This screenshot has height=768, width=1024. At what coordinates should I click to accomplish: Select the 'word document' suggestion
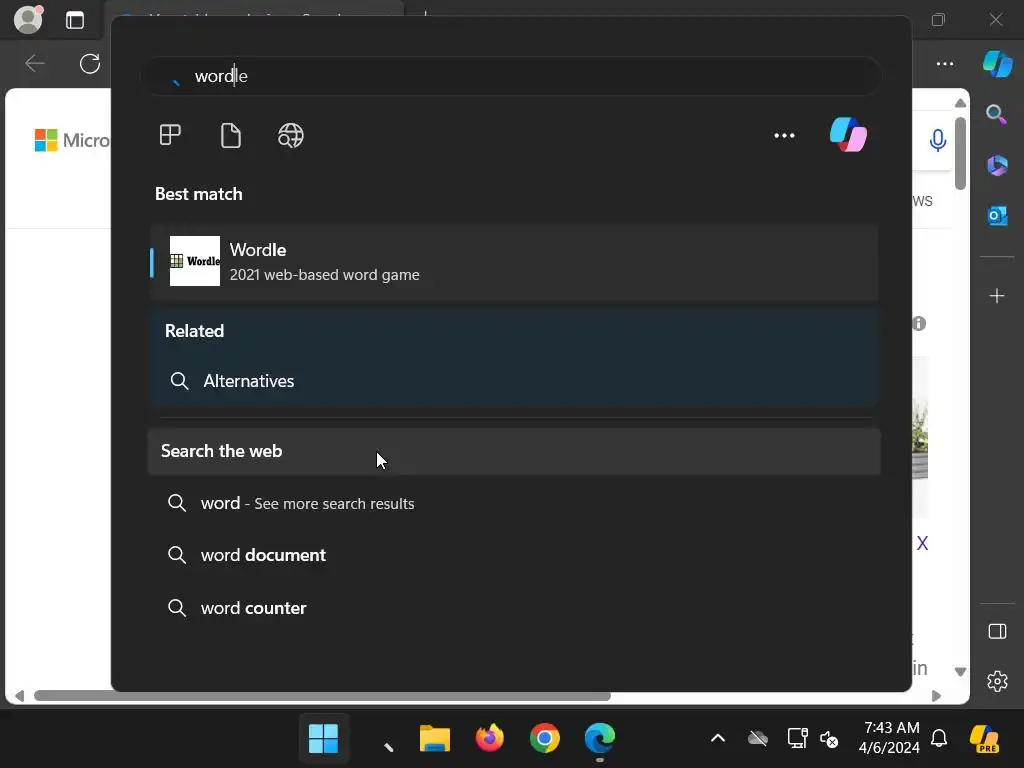[514, 555]
